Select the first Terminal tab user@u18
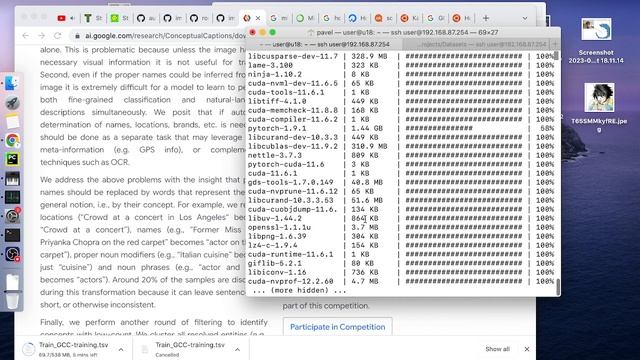This screenshot has height=360, width=640. pos(324,44)
